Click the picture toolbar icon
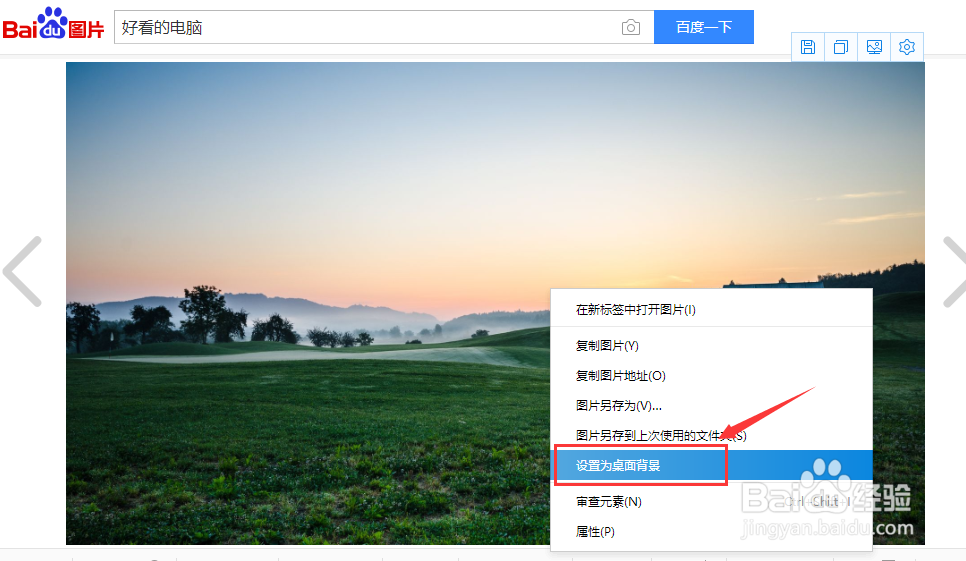The width and height of the screenshot is (966, 561). (x=874, y=47)
